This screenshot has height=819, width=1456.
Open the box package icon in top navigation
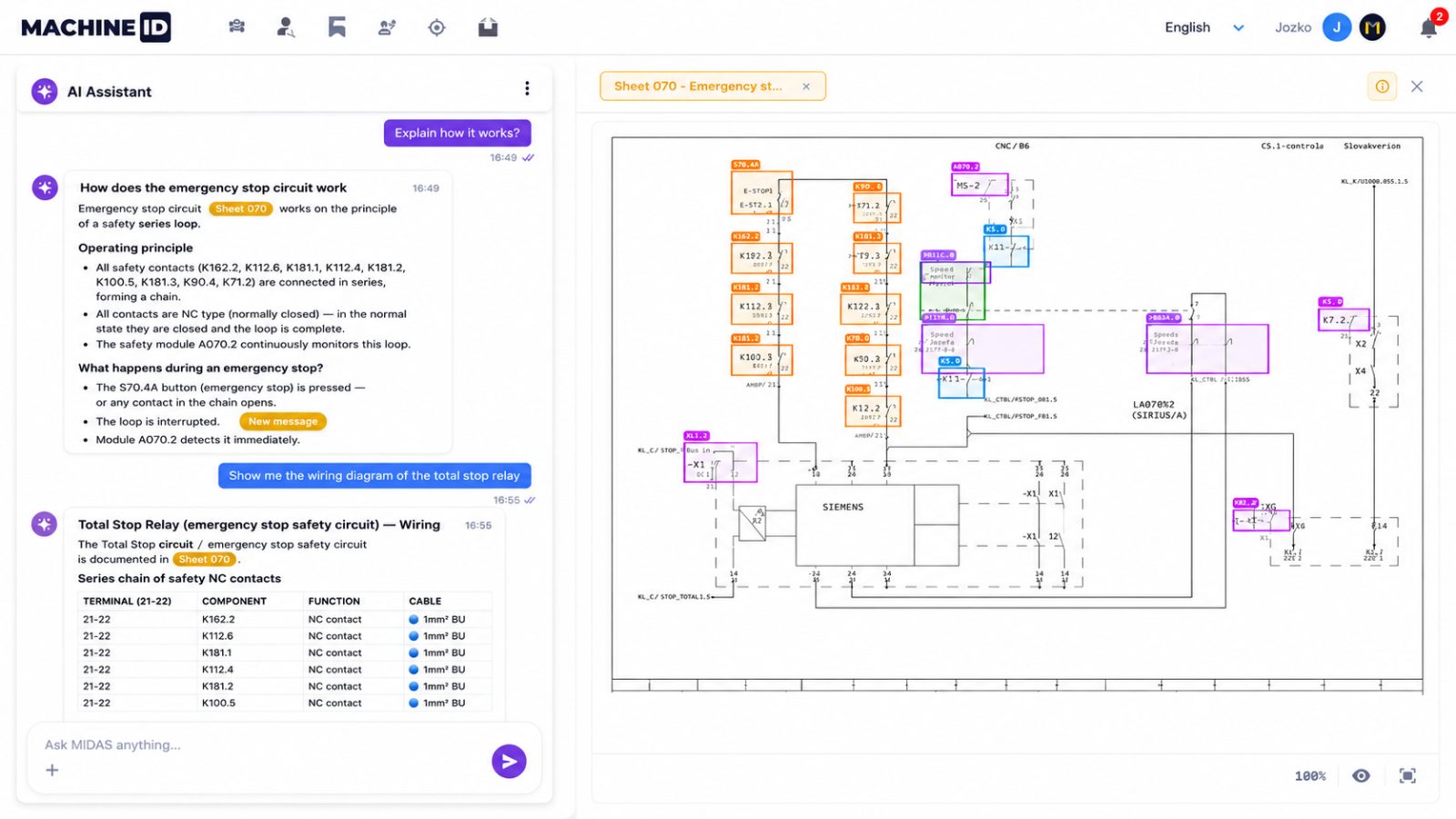point(488,27)
